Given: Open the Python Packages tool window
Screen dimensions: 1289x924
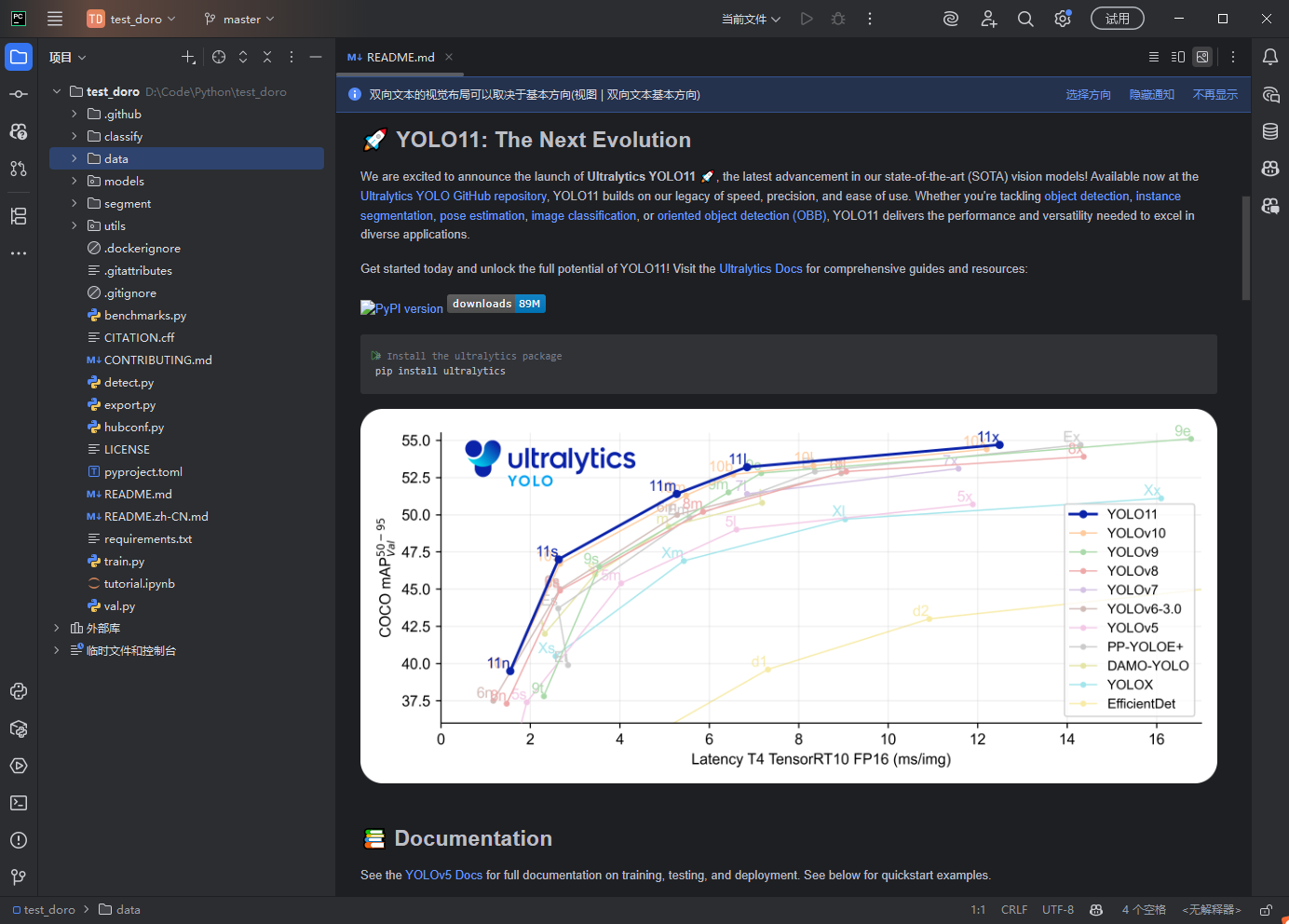Looking at the screenshot, I should 19,728.
